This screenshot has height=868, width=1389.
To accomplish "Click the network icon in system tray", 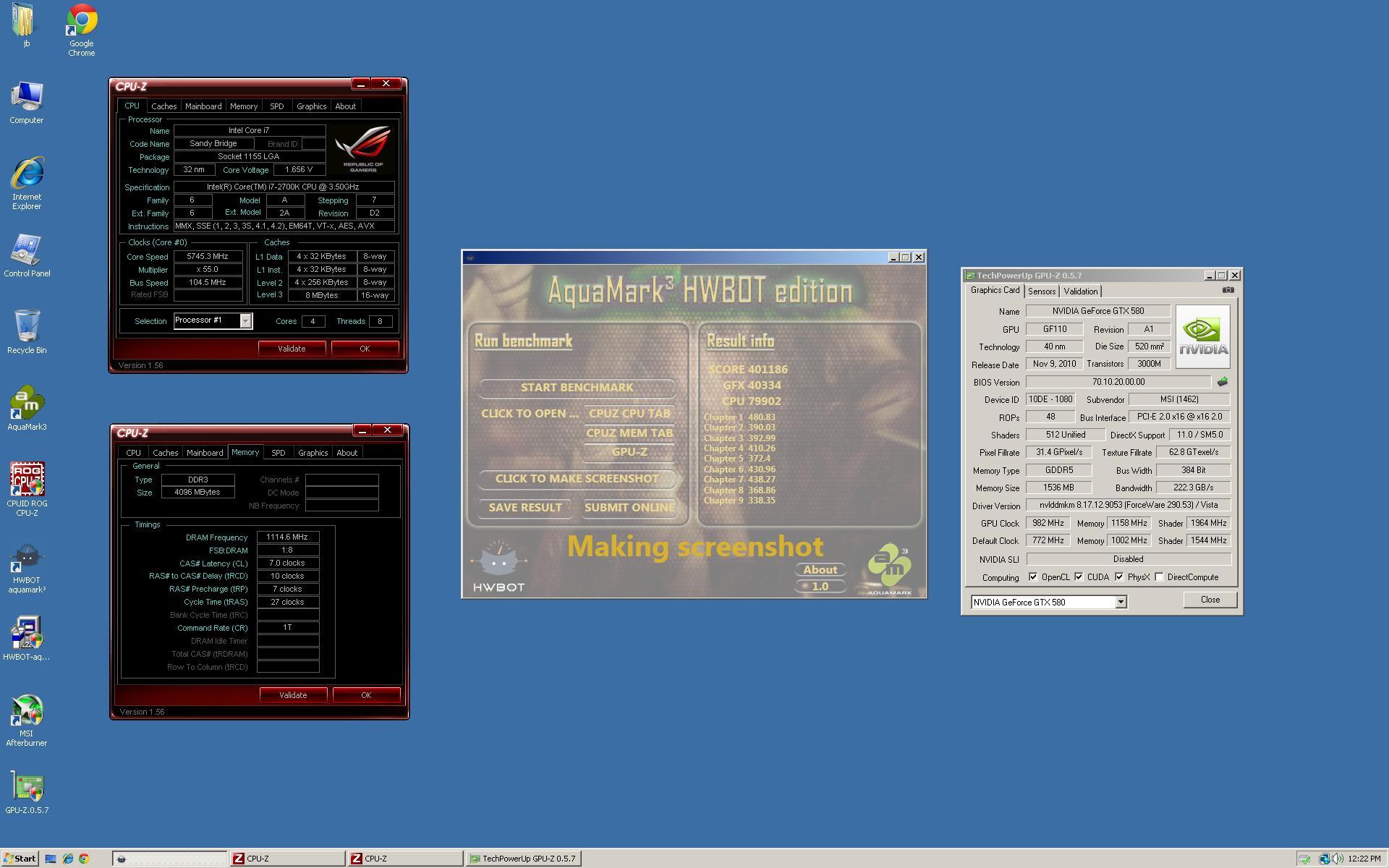I will pos(1324,859).
